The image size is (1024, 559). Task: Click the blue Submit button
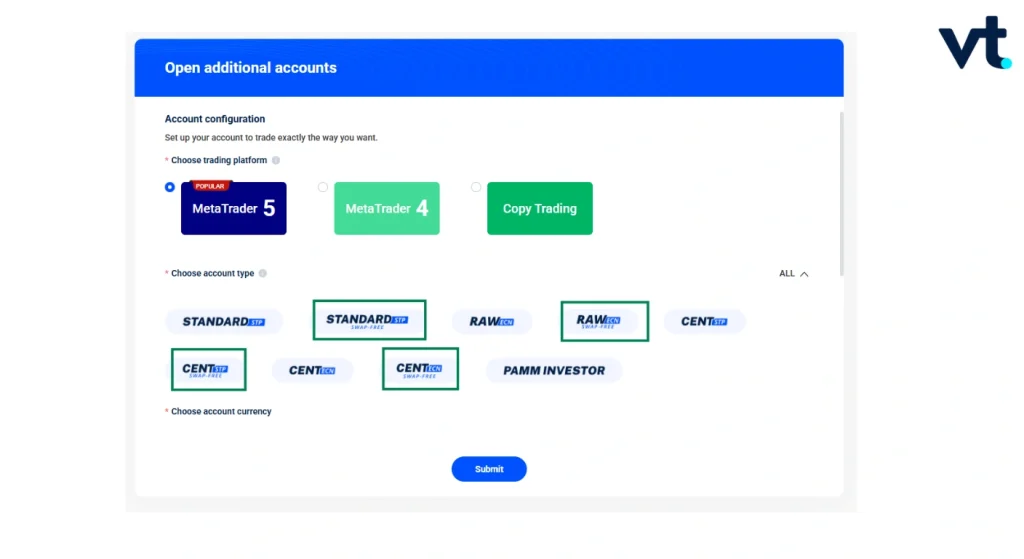click(x=489, y=469)
